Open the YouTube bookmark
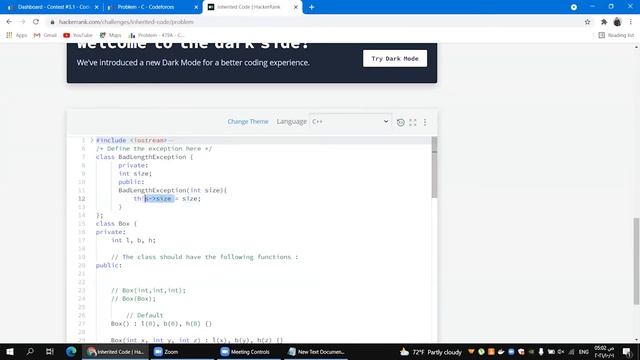This screenshot has width=640, height=360. pyautogui.click(x=78, y=35)
